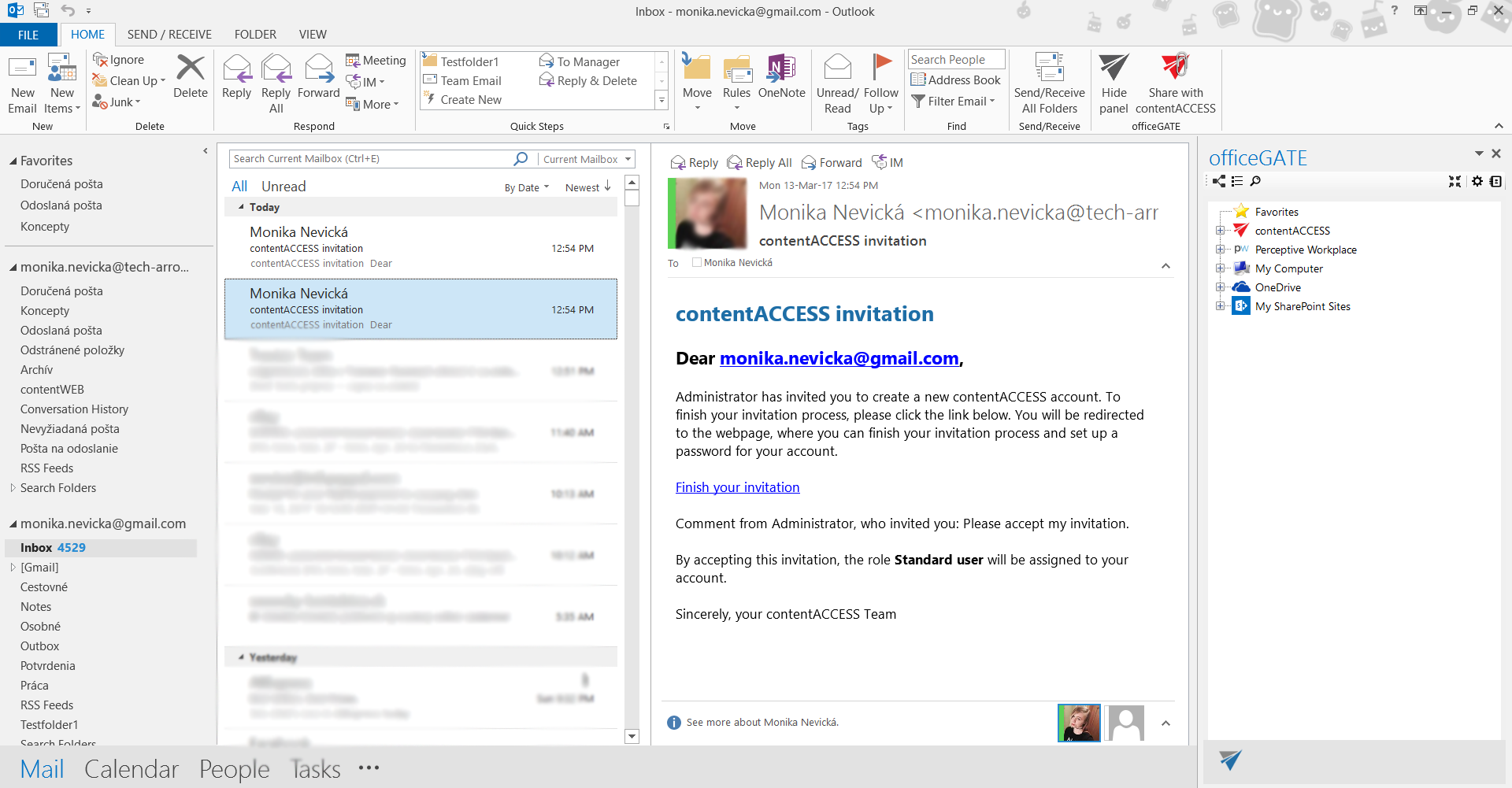Image resolution: width=1512 pixels, height=788 pixels.
Task: Delete the selected message using the ribbon
Action: 191,76
